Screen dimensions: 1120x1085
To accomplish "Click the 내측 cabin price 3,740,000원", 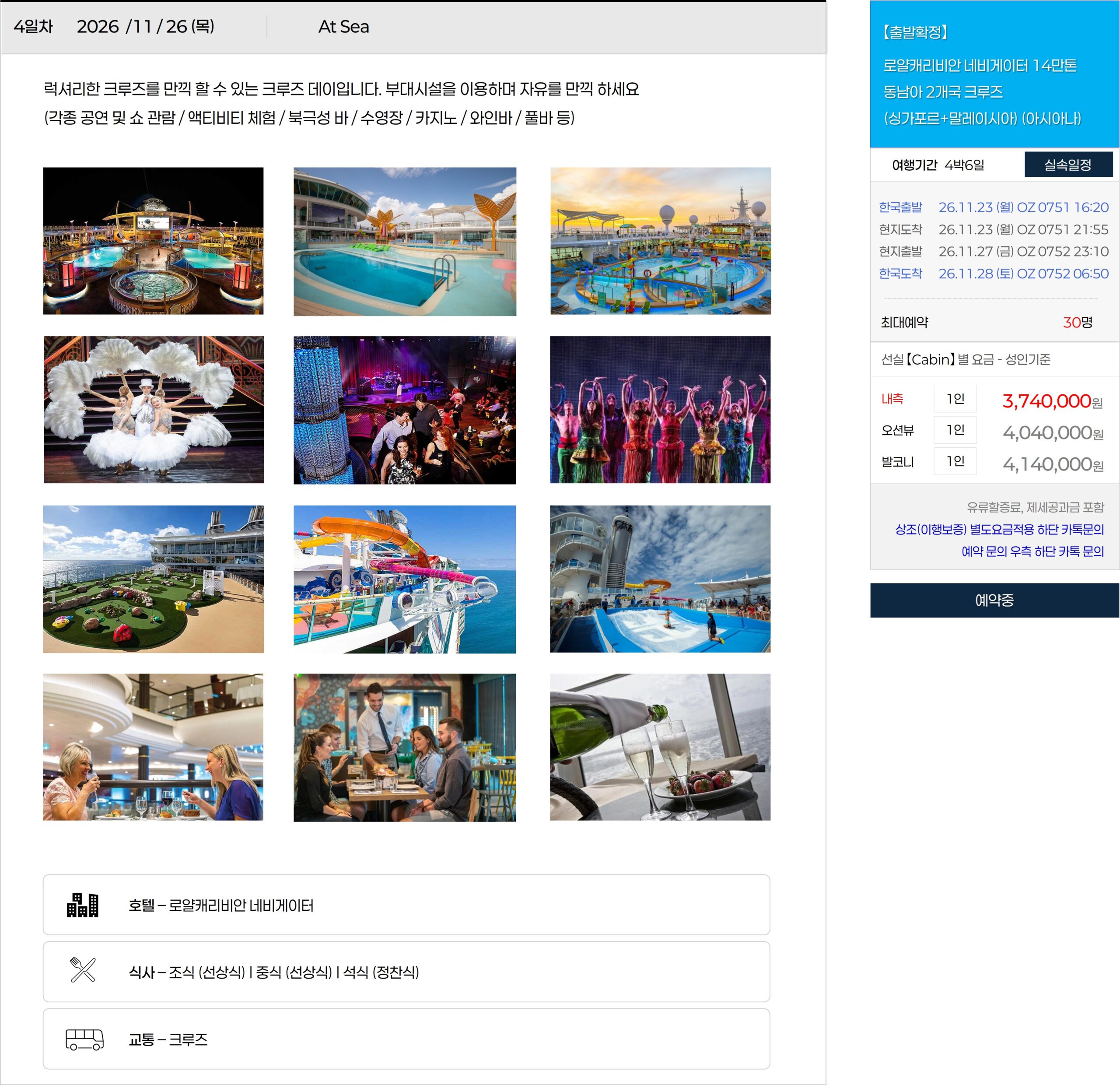I will tap(1053, 401).
